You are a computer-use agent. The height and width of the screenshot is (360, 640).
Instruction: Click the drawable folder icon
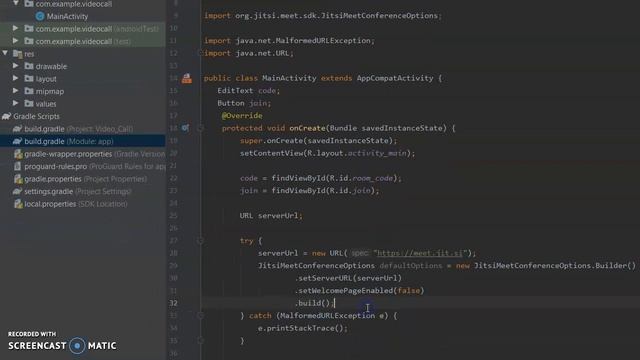point(29,66)
